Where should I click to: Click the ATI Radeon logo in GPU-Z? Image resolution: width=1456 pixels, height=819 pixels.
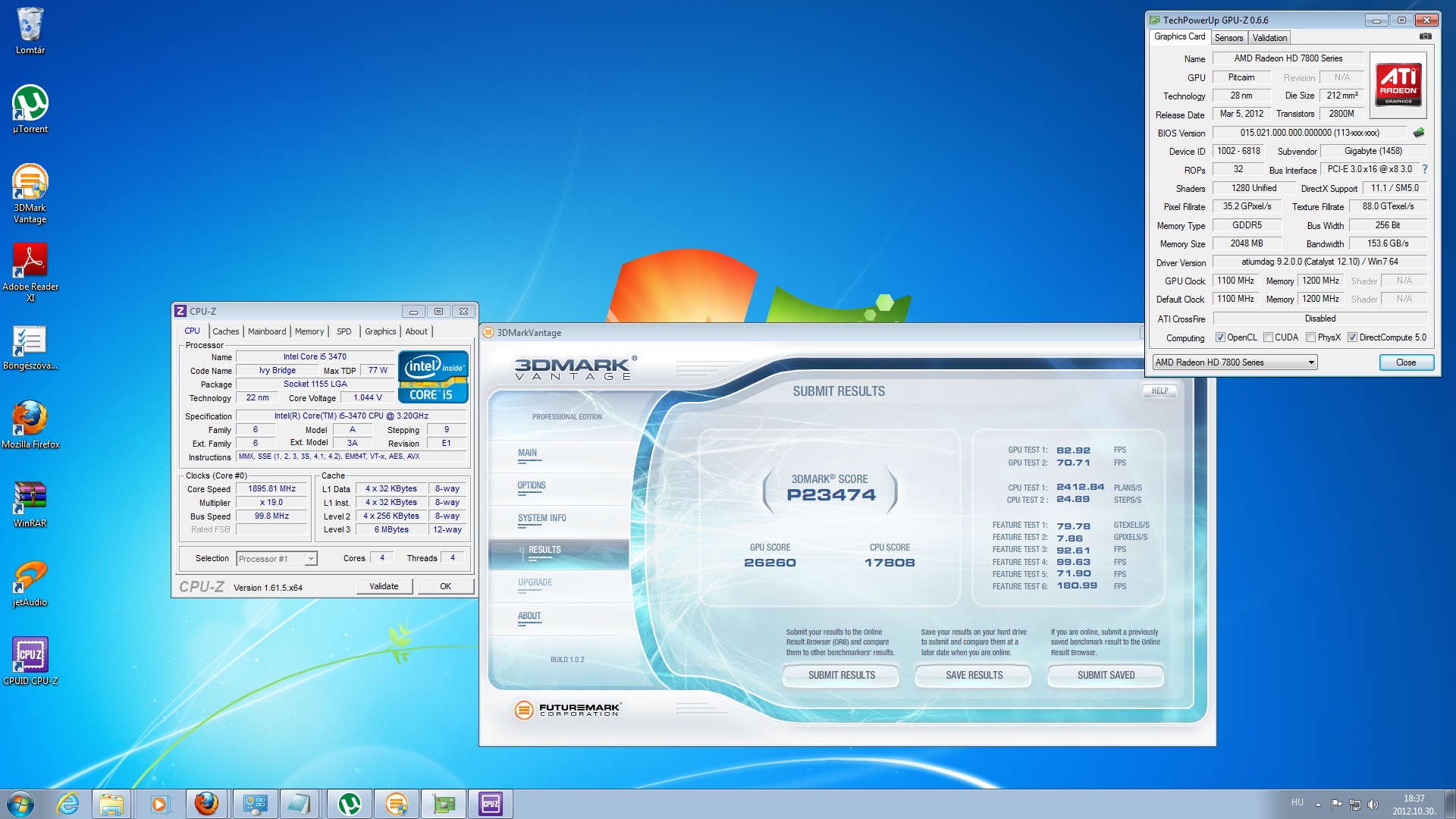coord(1399,85)
